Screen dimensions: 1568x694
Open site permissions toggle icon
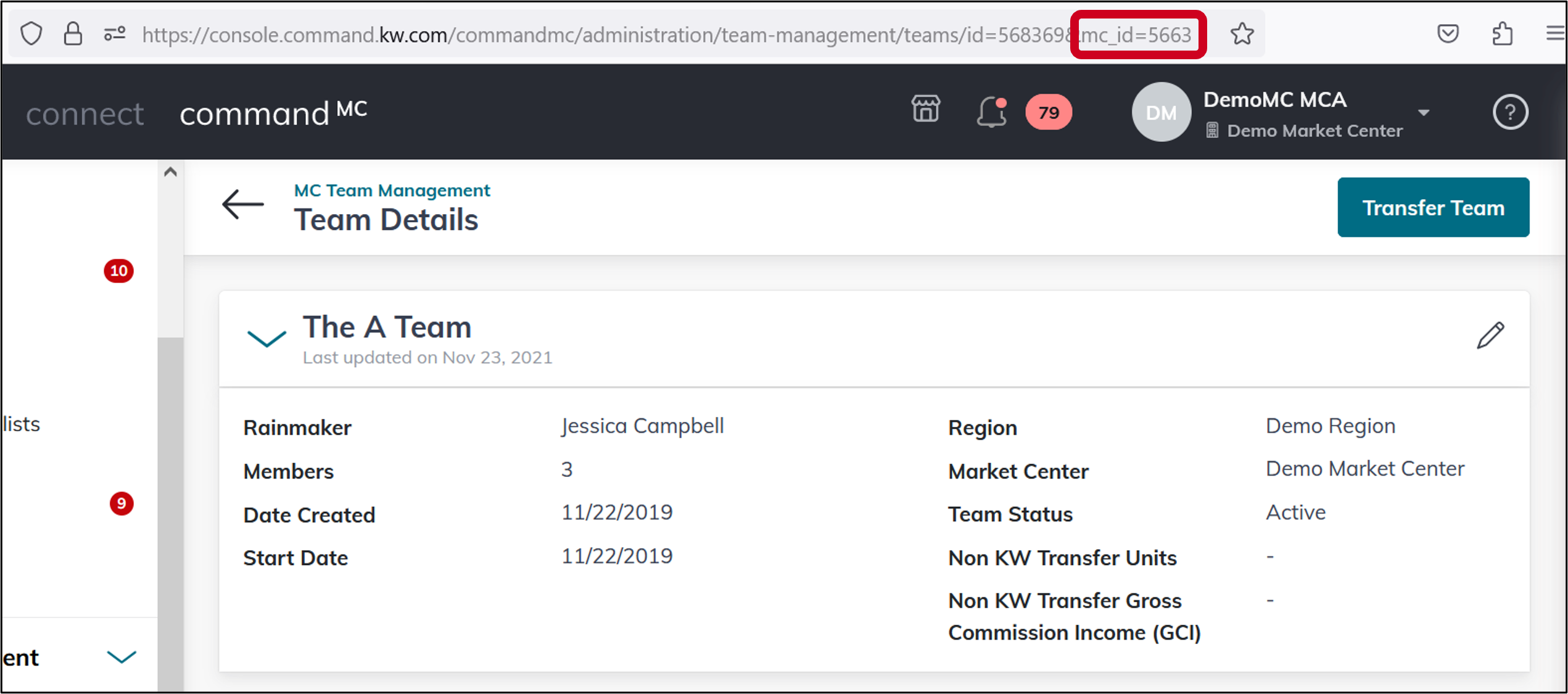tap(115, 33)
